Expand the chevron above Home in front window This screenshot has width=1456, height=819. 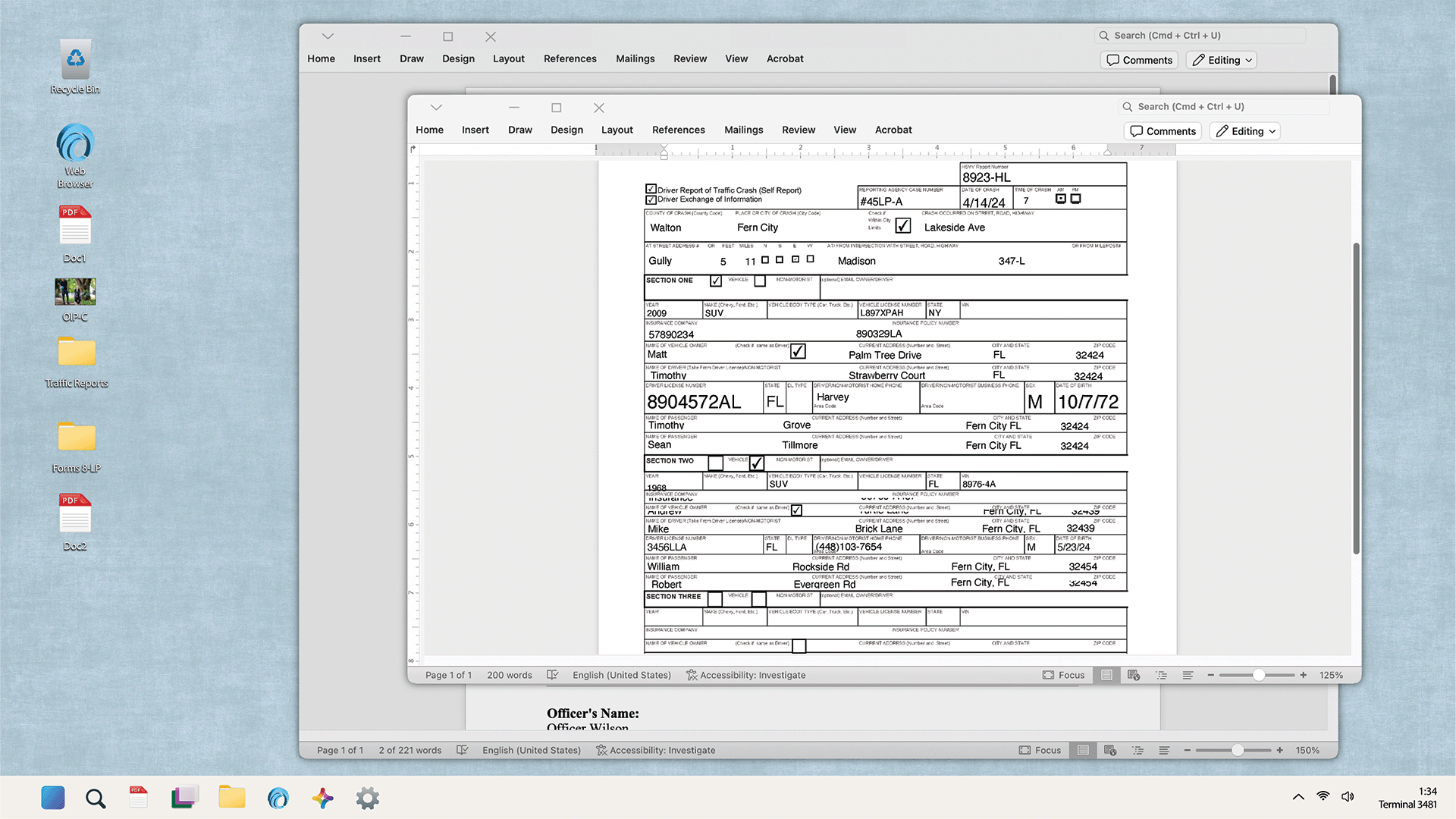(x=436, y=108)
